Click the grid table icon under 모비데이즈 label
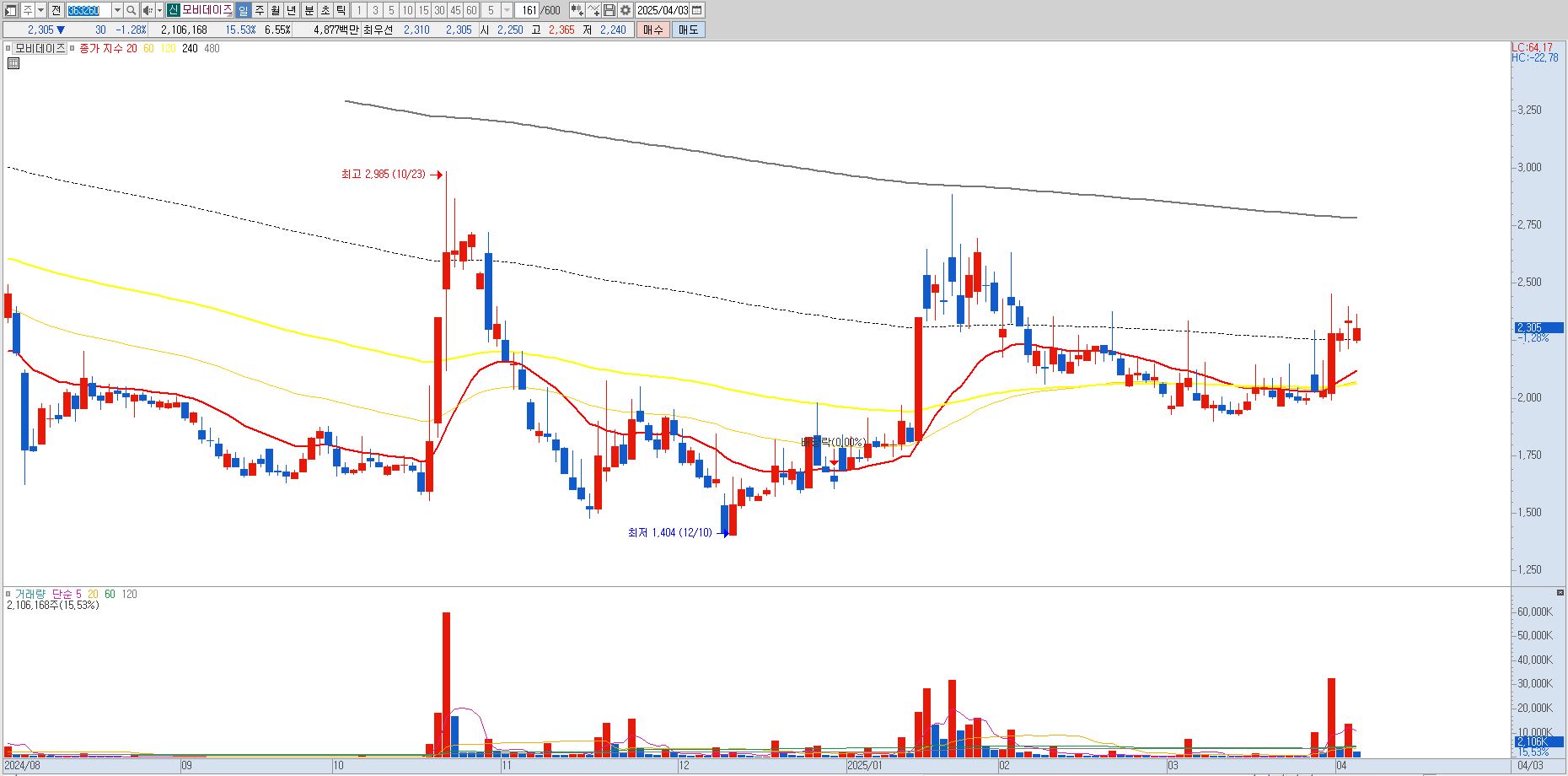Image resolution: width=1568 pixels, height=776 pixels. pos(13,63)
